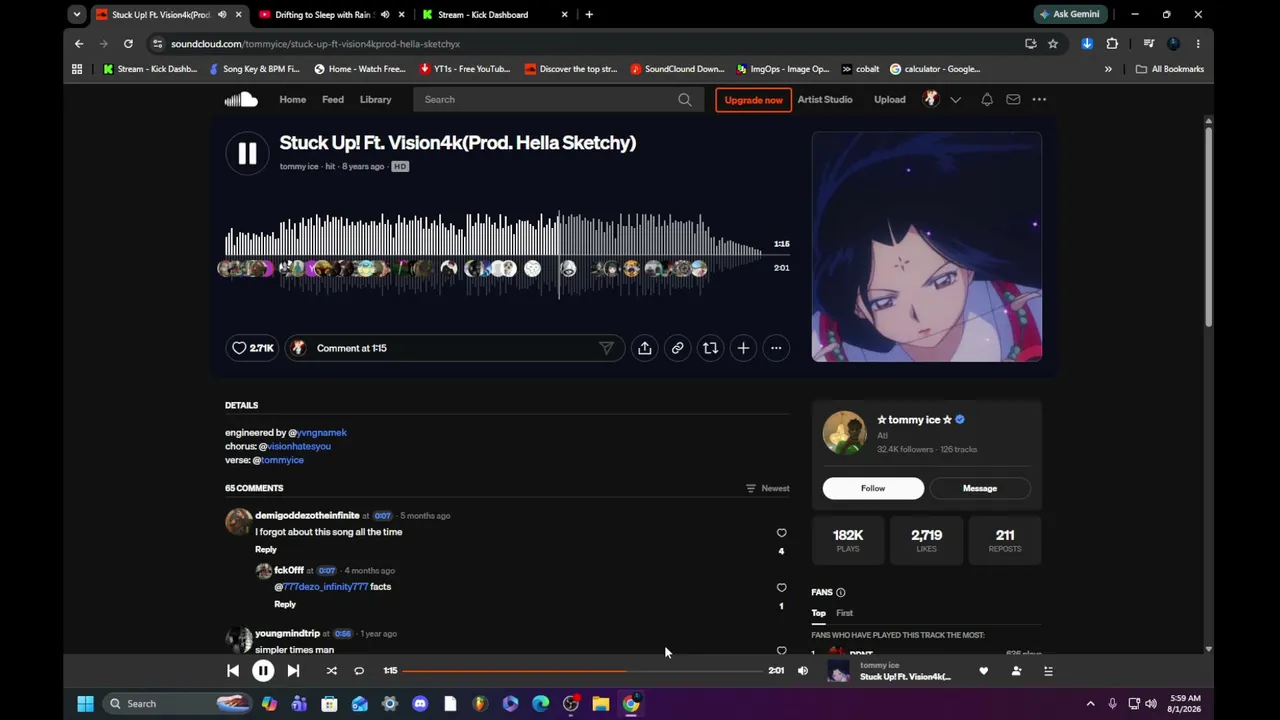Screen dimensions: 1280x720
Task: Click the Message button for tommy ice
Action: 980,488
